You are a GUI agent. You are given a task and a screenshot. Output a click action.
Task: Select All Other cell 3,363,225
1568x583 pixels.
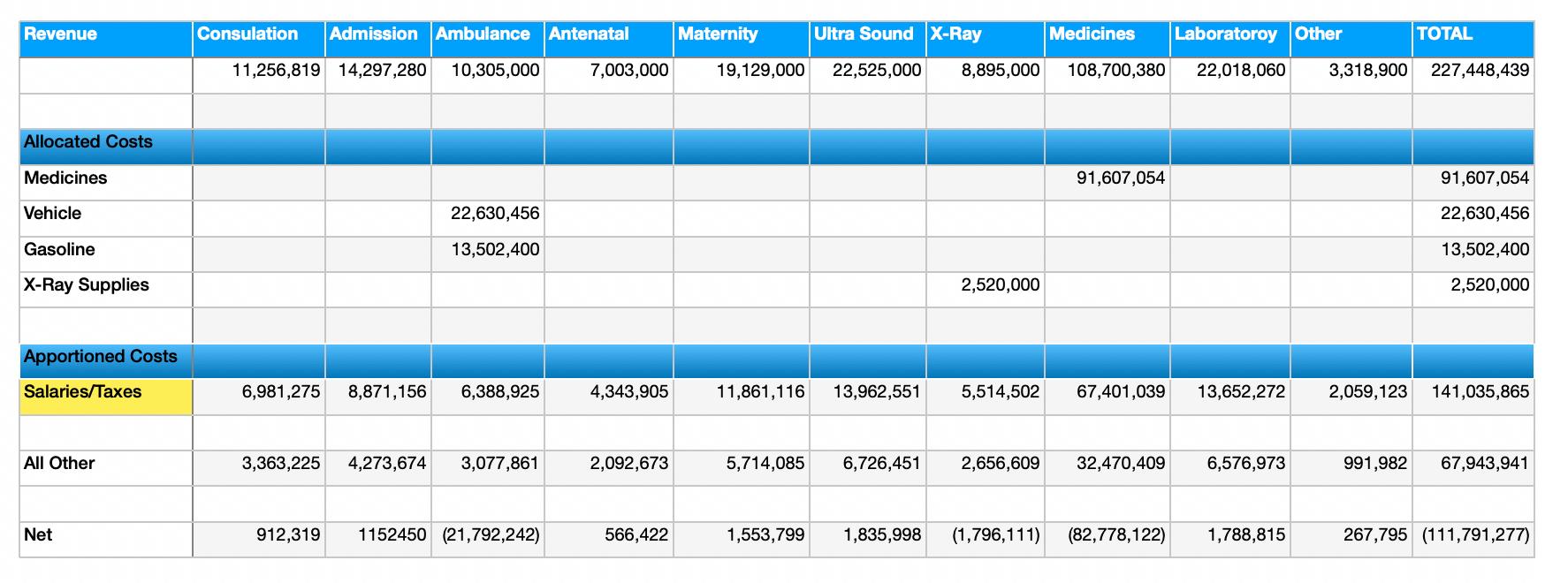click(259, 468)
